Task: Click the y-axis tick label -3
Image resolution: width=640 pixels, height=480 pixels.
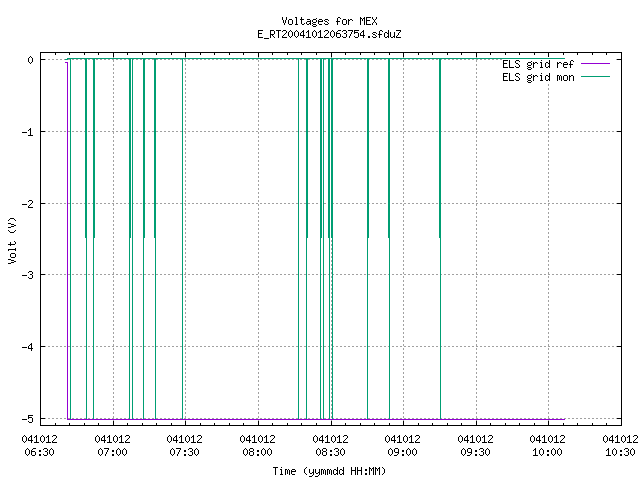Action: (28, 275)
